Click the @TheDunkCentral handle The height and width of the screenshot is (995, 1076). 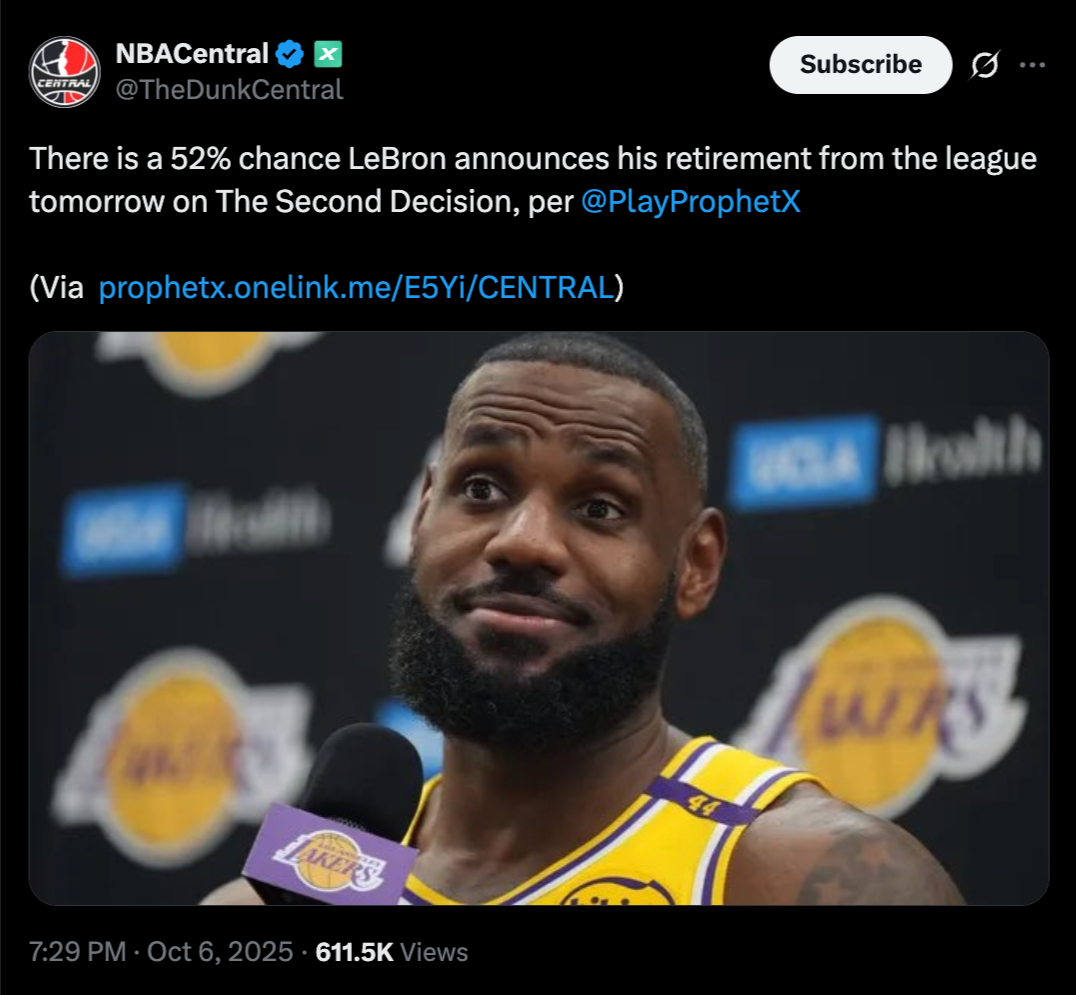(229, 90)
